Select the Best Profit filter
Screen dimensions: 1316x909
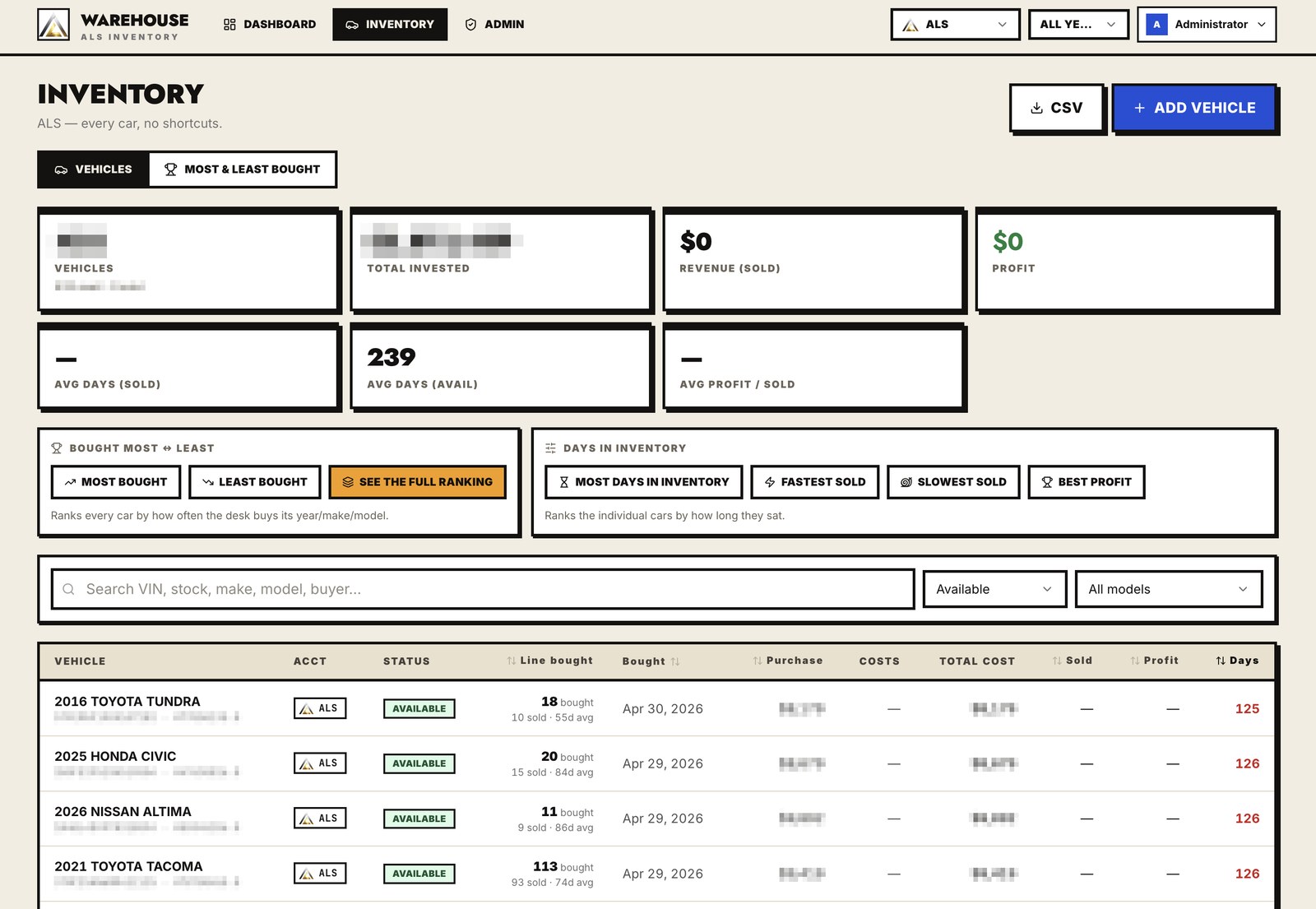(1087, 482)
